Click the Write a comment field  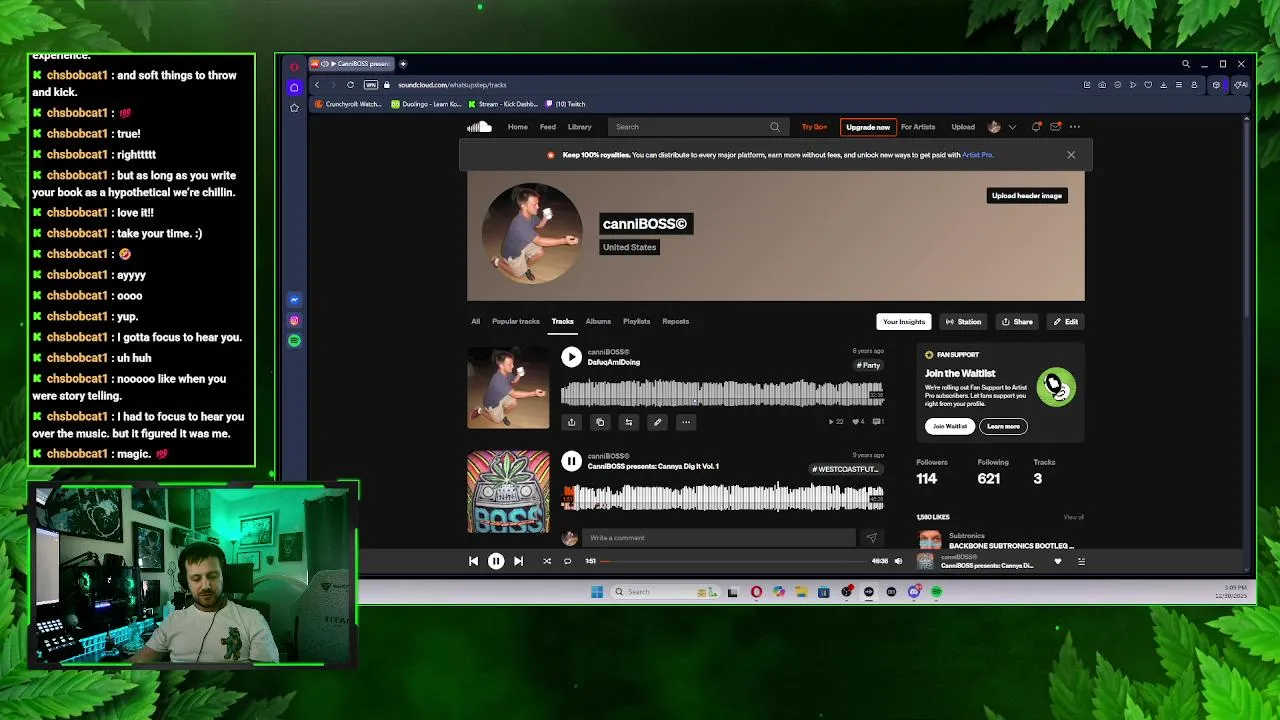(717, 538)
